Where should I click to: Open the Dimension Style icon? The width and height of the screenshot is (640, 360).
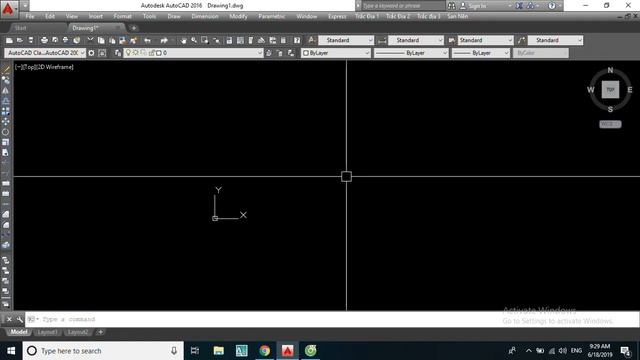pyautogui.click(x=382, y=40)
